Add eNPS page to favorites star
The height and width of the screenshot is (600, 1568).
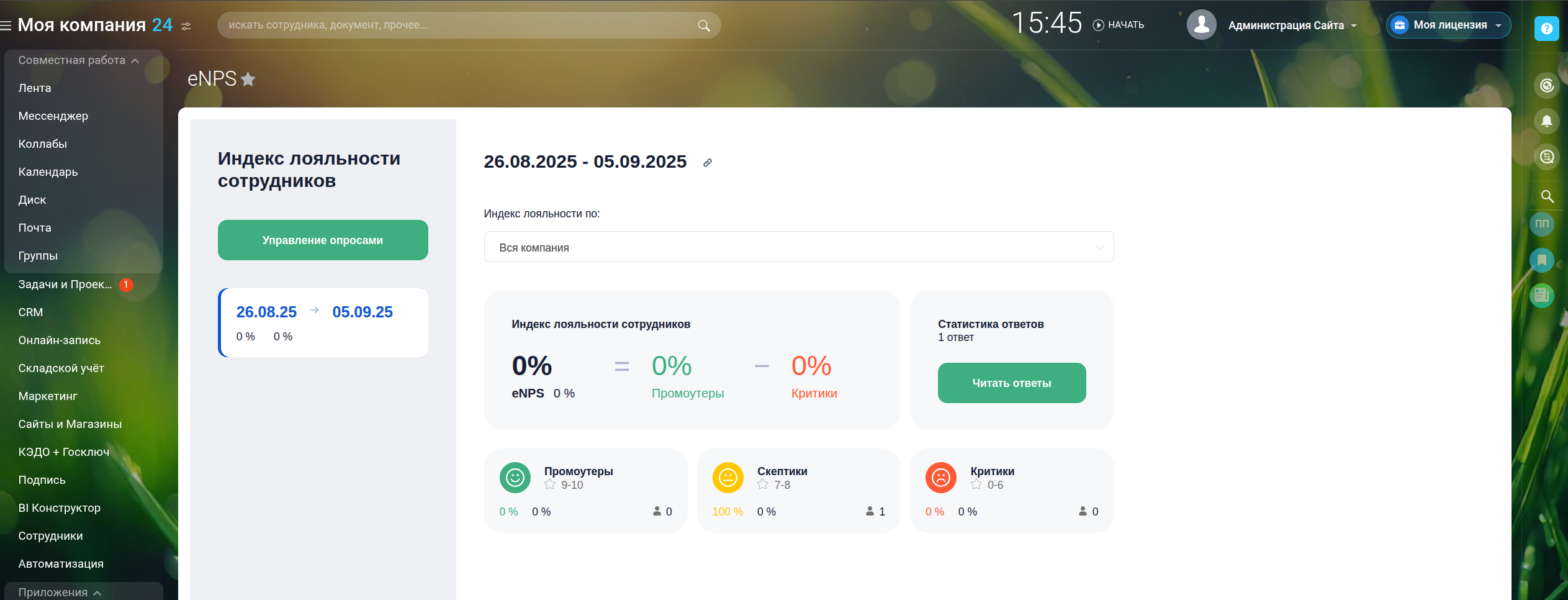(248, 80)
